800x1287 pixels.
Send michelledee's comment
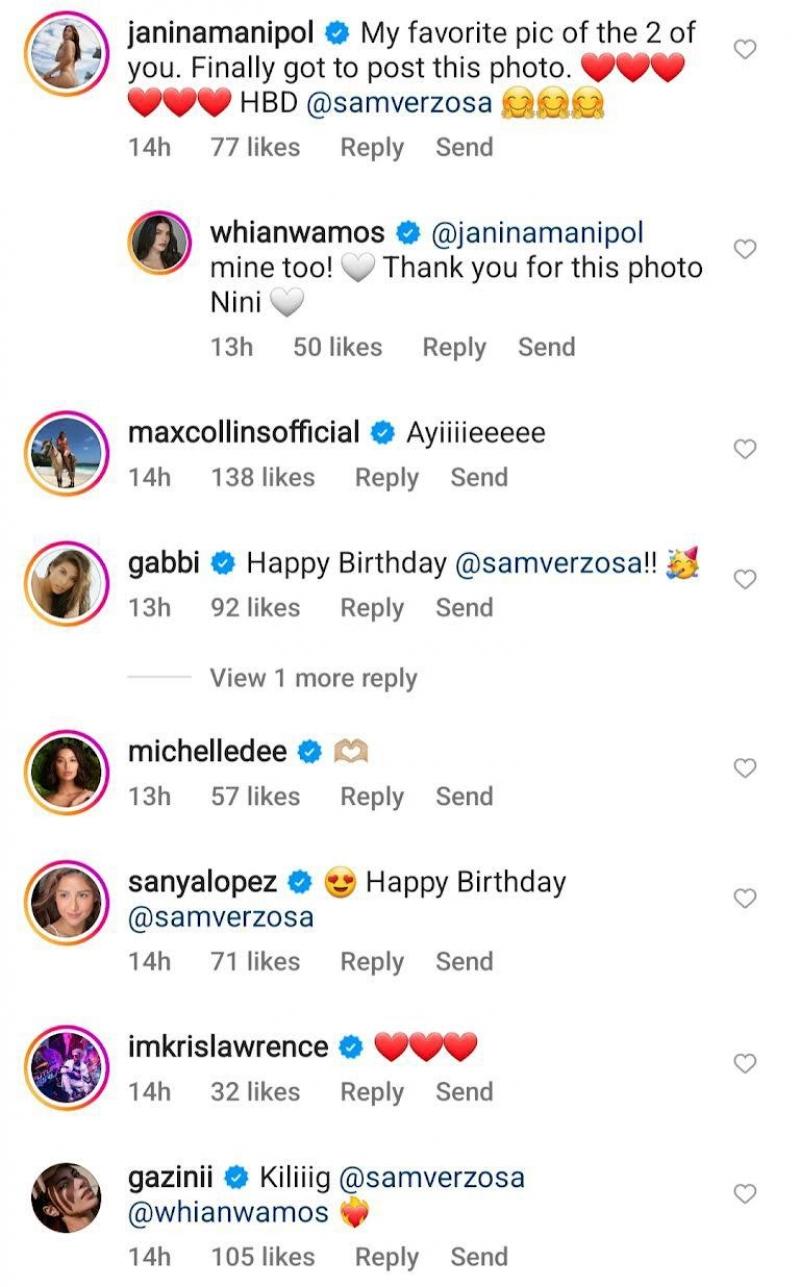[464, 796]
